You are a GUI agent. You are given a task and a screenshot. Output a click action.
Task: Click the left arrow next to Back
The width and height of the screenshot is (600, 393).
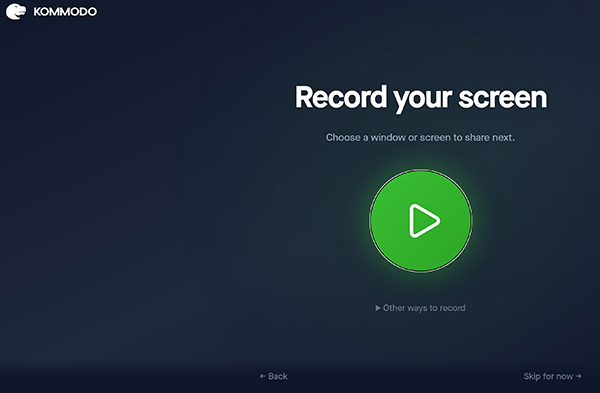[x=262, y=377]
